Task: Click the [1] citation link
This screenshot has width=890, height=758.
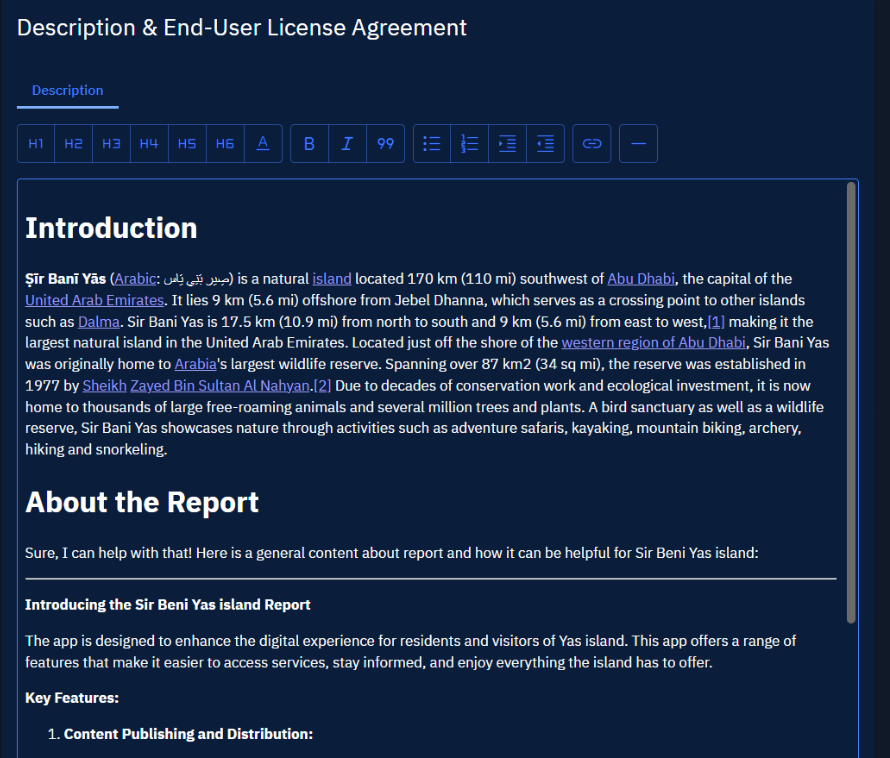Action: pos(717,321)
